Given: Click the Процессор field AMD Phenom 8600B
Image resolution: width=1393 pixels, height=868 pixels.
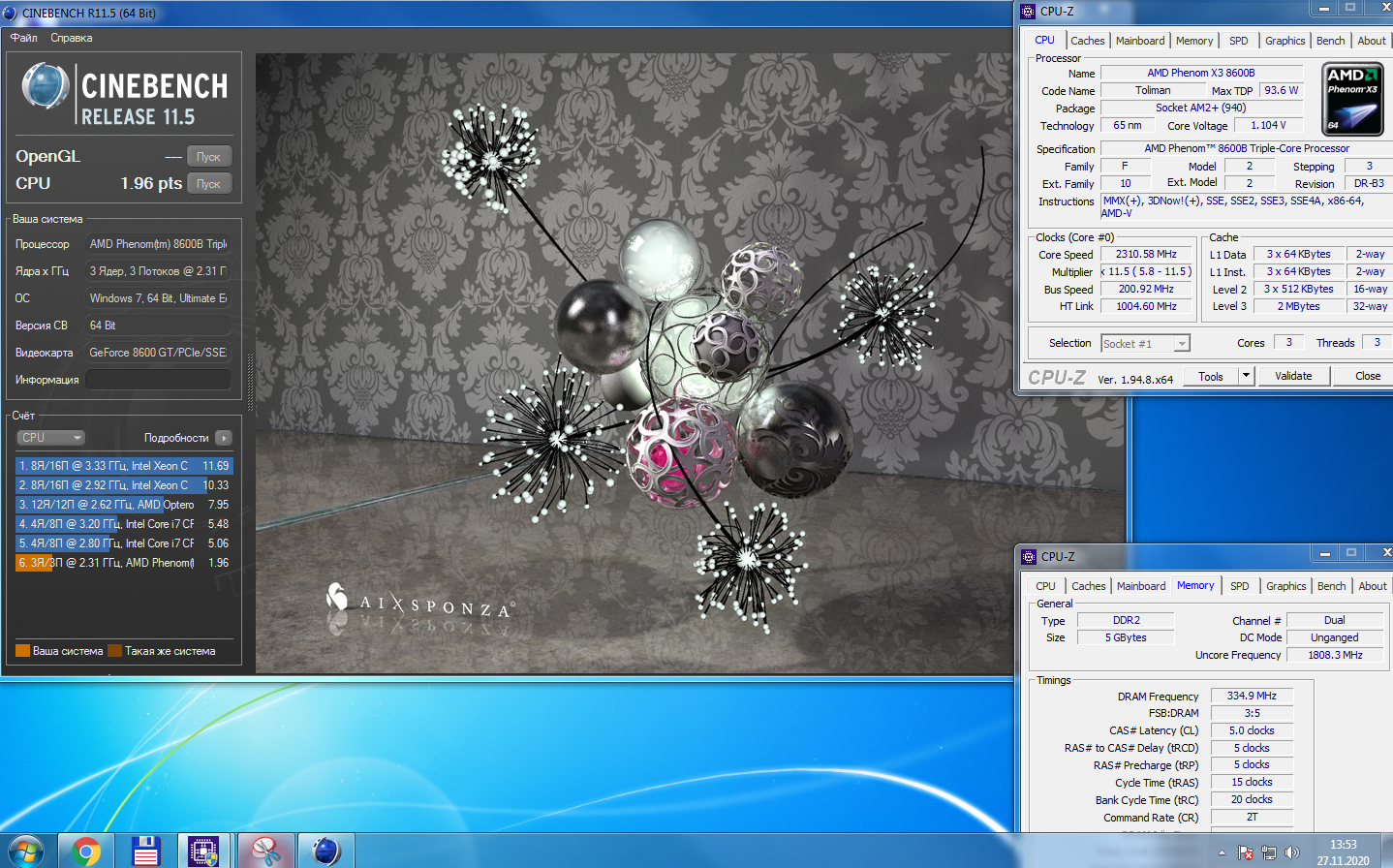Looking at the screenshot, I should pos(158,244).
